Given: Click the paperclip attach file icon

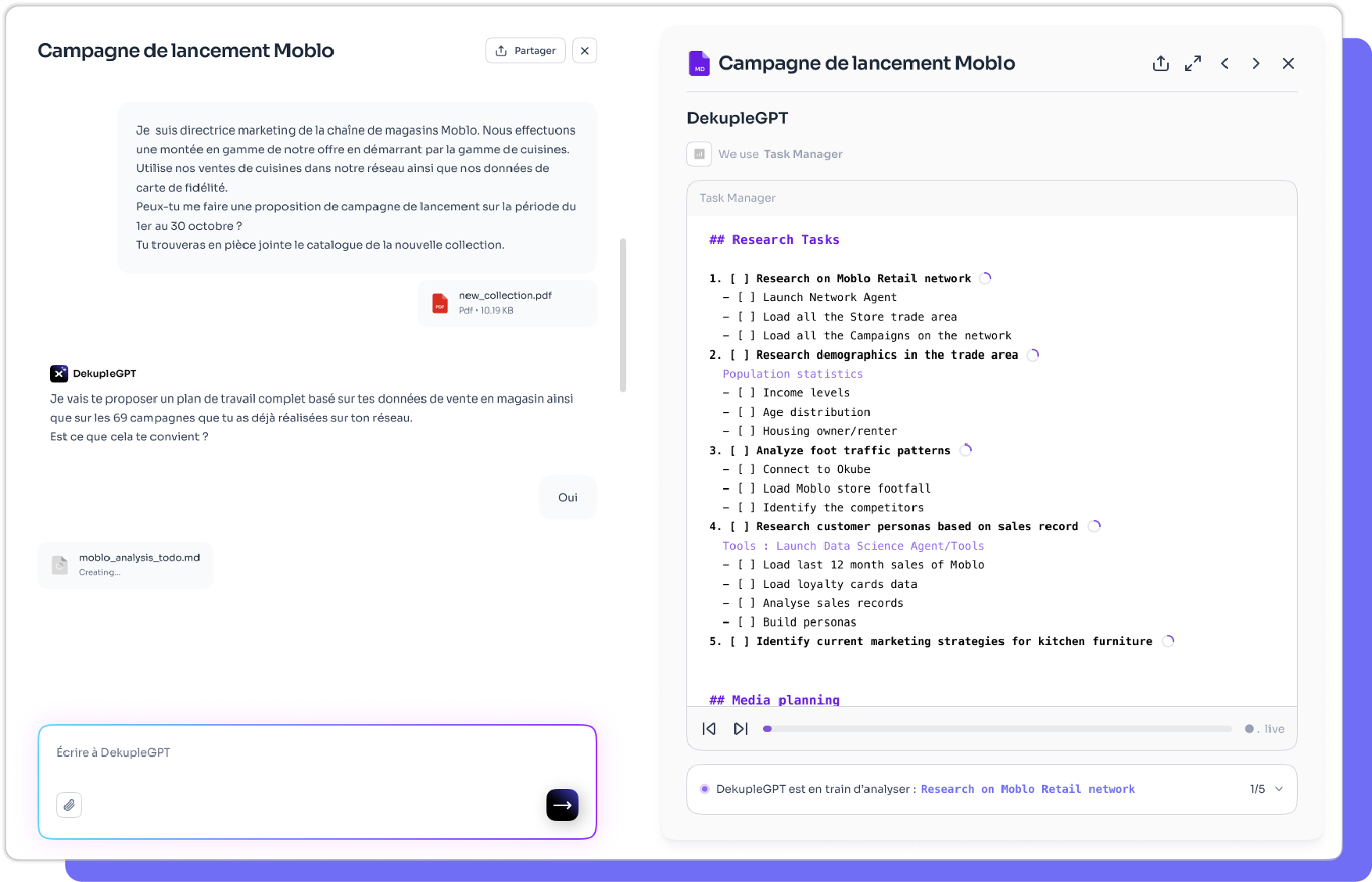Looking at the screenshot, I should [70, 805].
